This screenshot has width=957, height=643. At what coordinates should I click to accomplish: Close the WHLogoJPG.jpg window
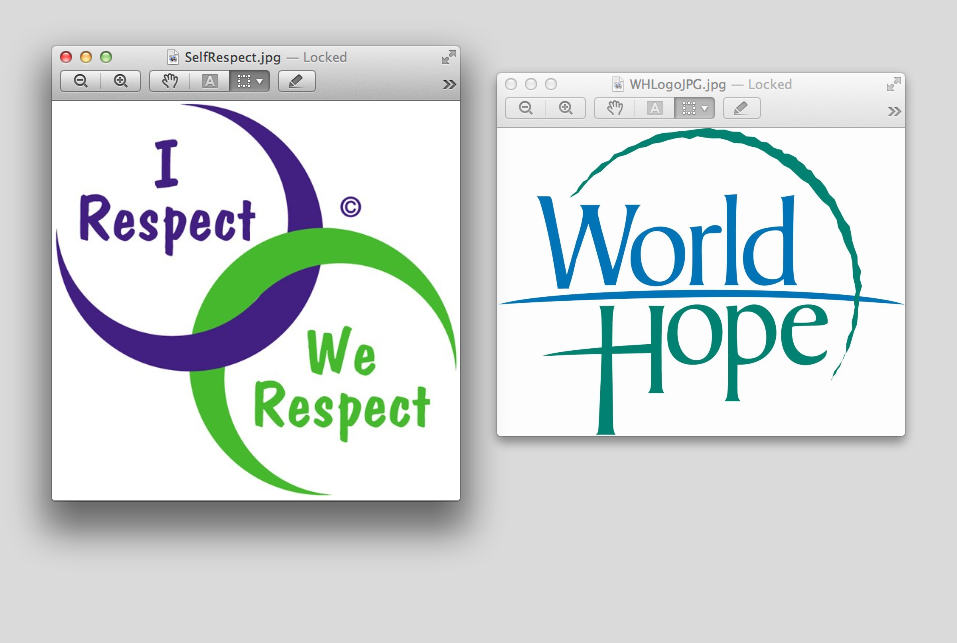(511, 84)
